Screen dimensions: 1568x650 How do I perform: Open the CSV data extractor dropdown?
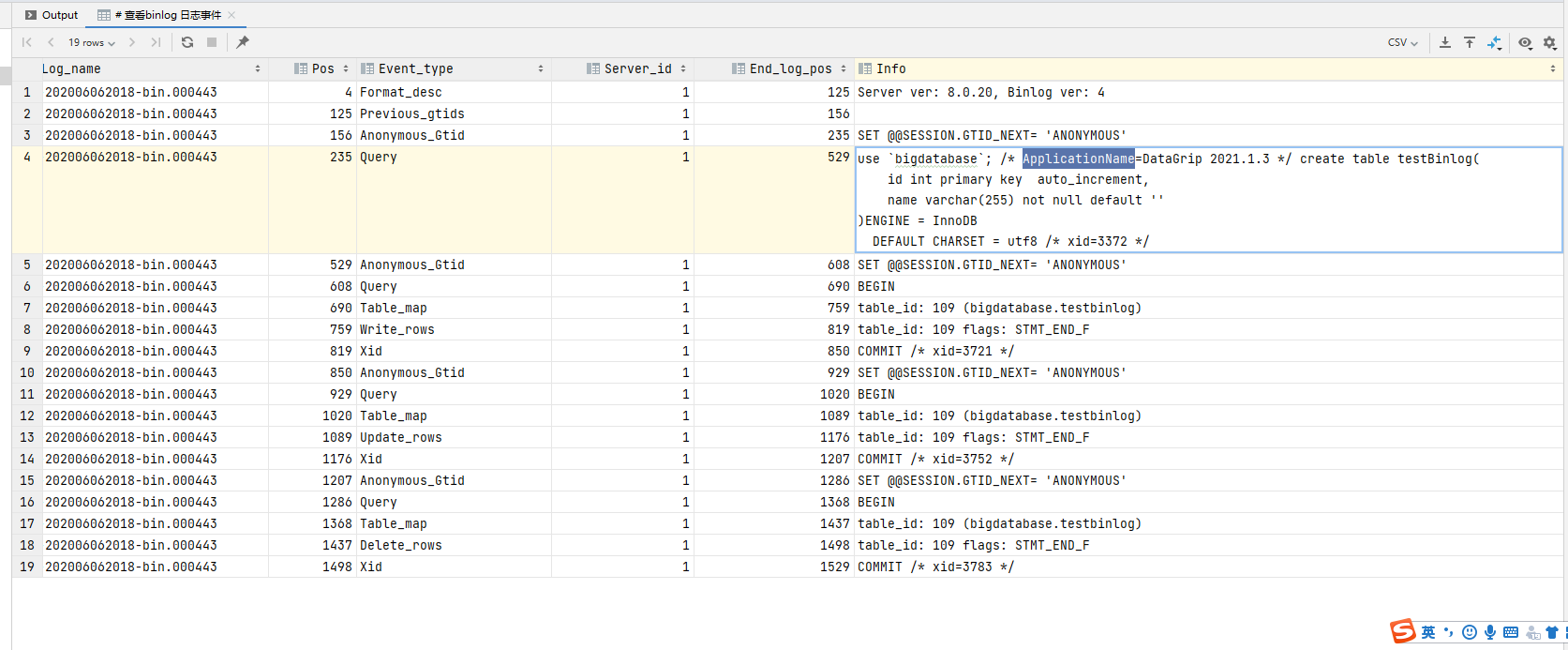click(x=1403, y=42)
